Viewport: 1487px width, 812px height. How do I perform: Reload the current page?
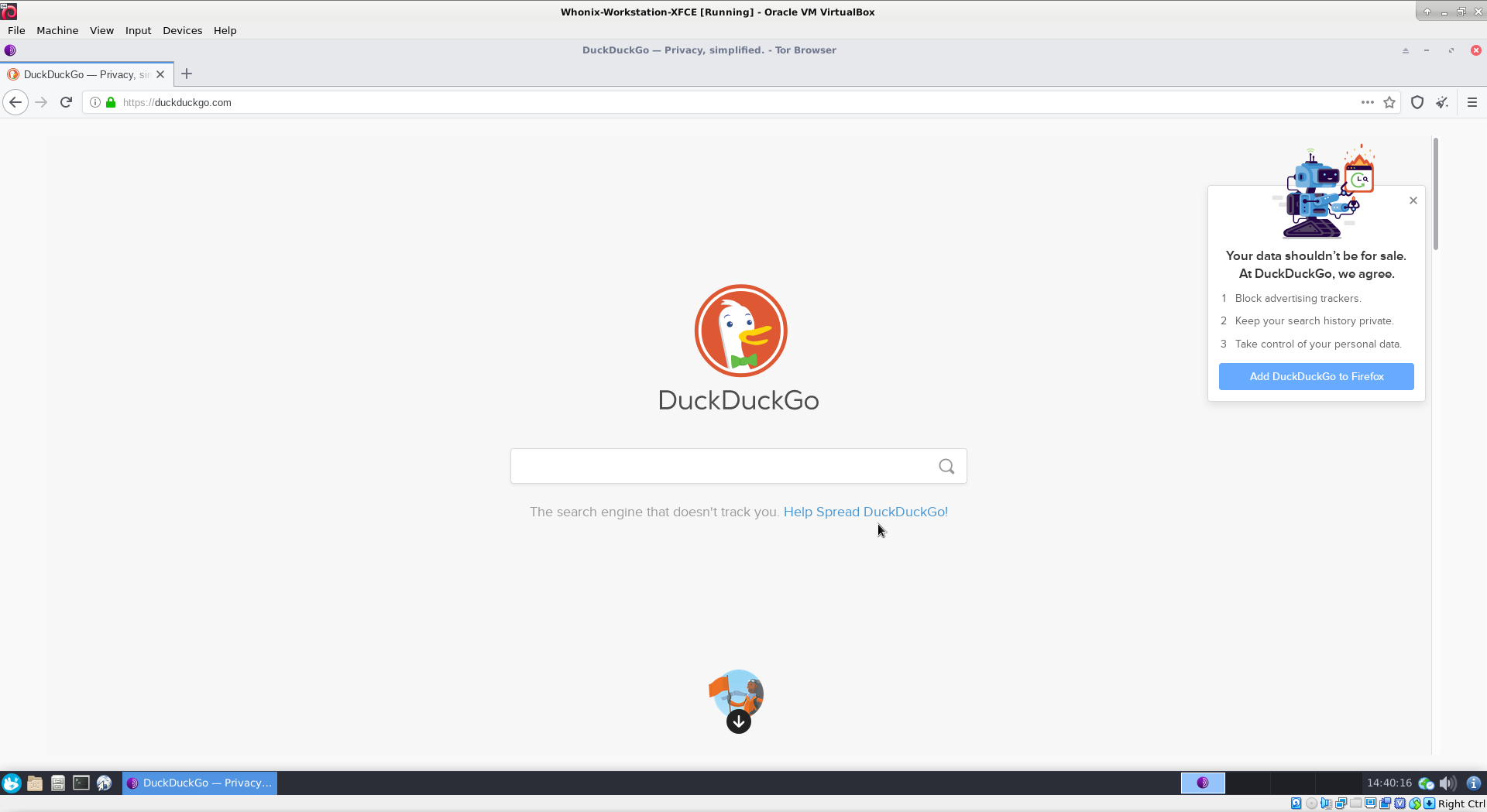pos(67,102)
